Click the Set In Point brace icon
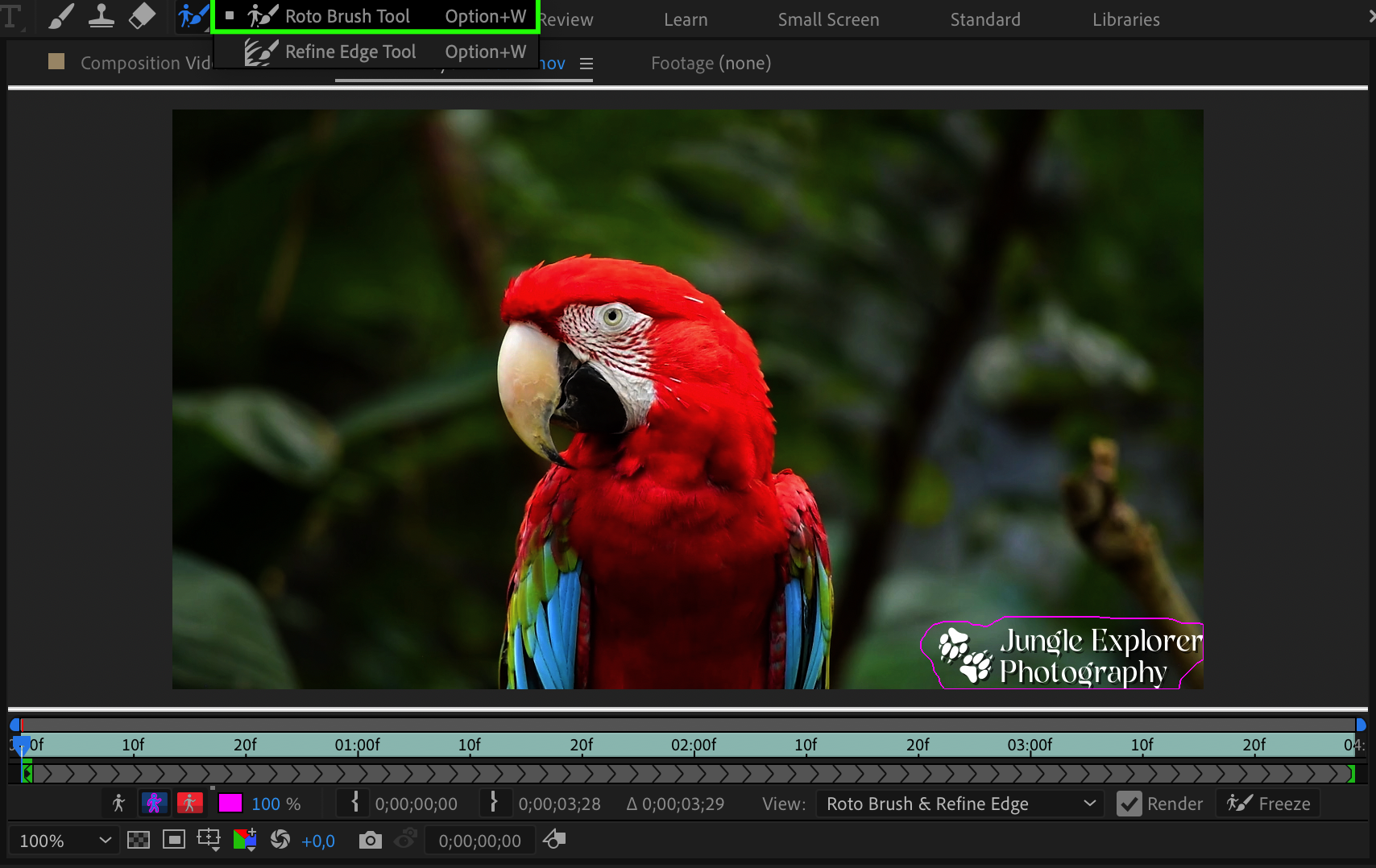The height and width of the screenshot is (868, 1376). [354, 803]
